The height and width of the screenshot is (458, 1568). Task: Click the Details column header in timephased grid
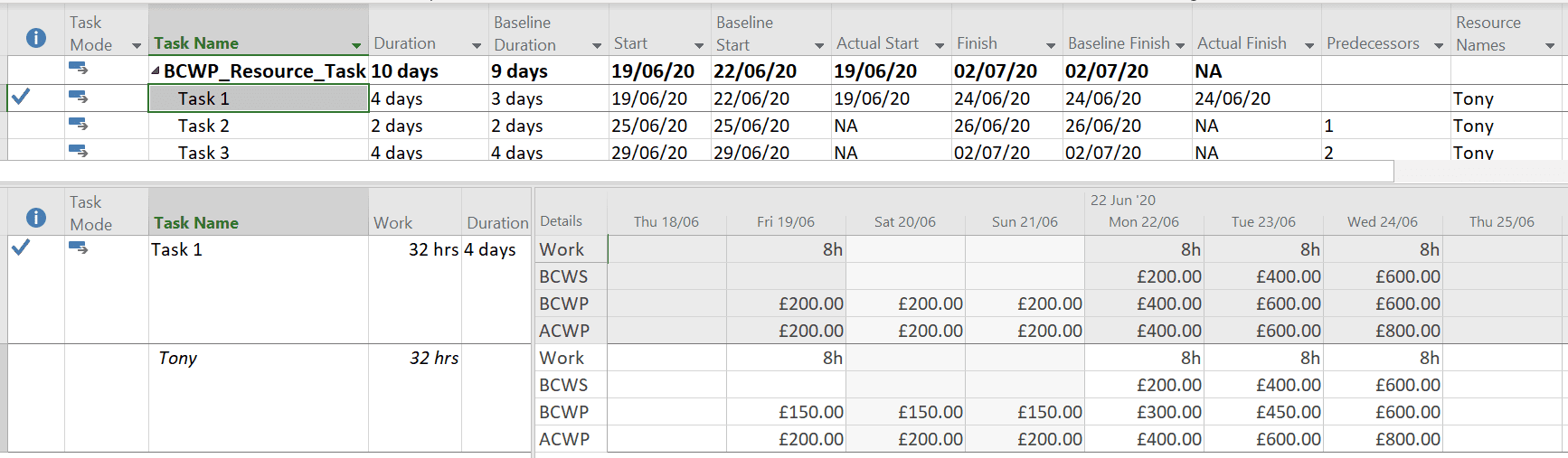pos(562,221)
